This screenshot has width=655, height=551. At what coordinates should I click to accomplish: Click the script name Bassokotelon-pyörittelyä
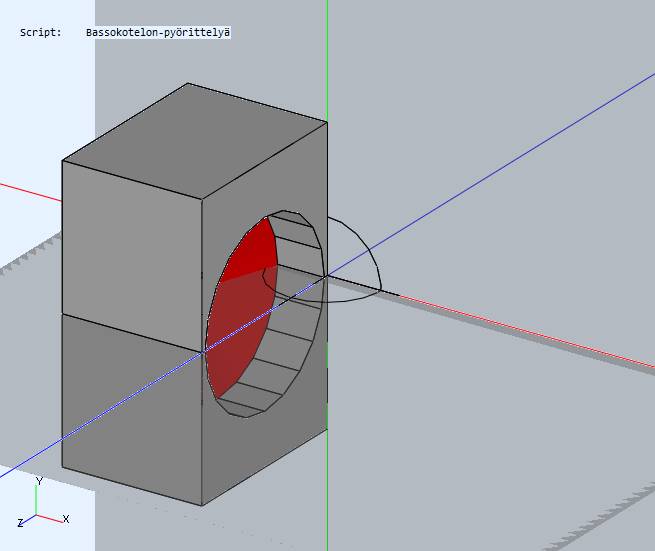pos(158,33)
